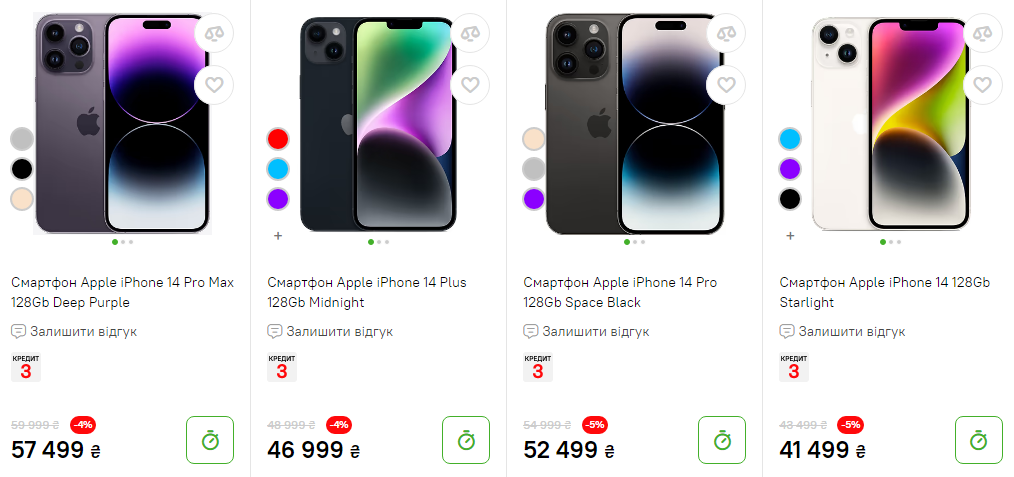Show more color options for iPhone 14 Starlight
1014x477 pixels.
(790, 236)
